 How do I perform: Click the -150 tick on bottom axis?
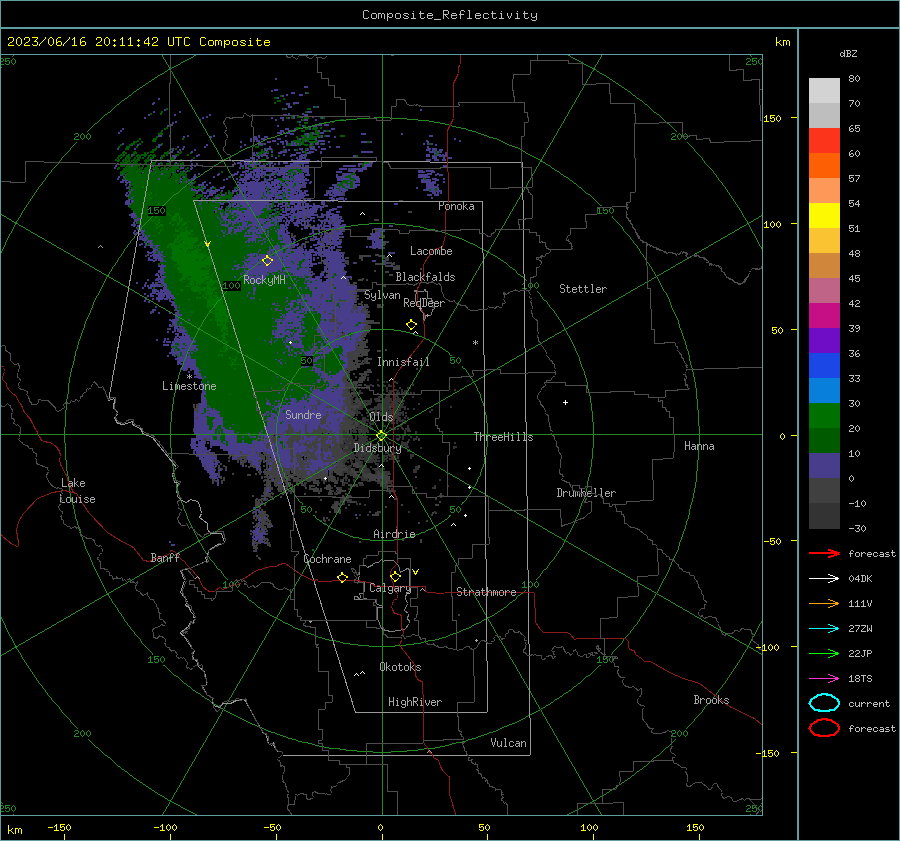pos(60,827)
